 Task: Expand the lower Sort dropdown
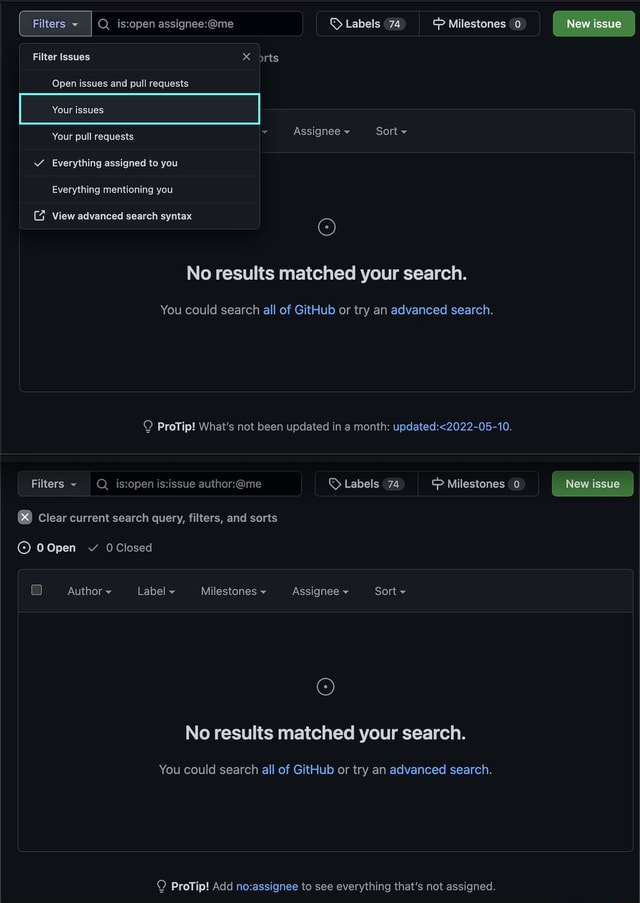coord(390,591)
